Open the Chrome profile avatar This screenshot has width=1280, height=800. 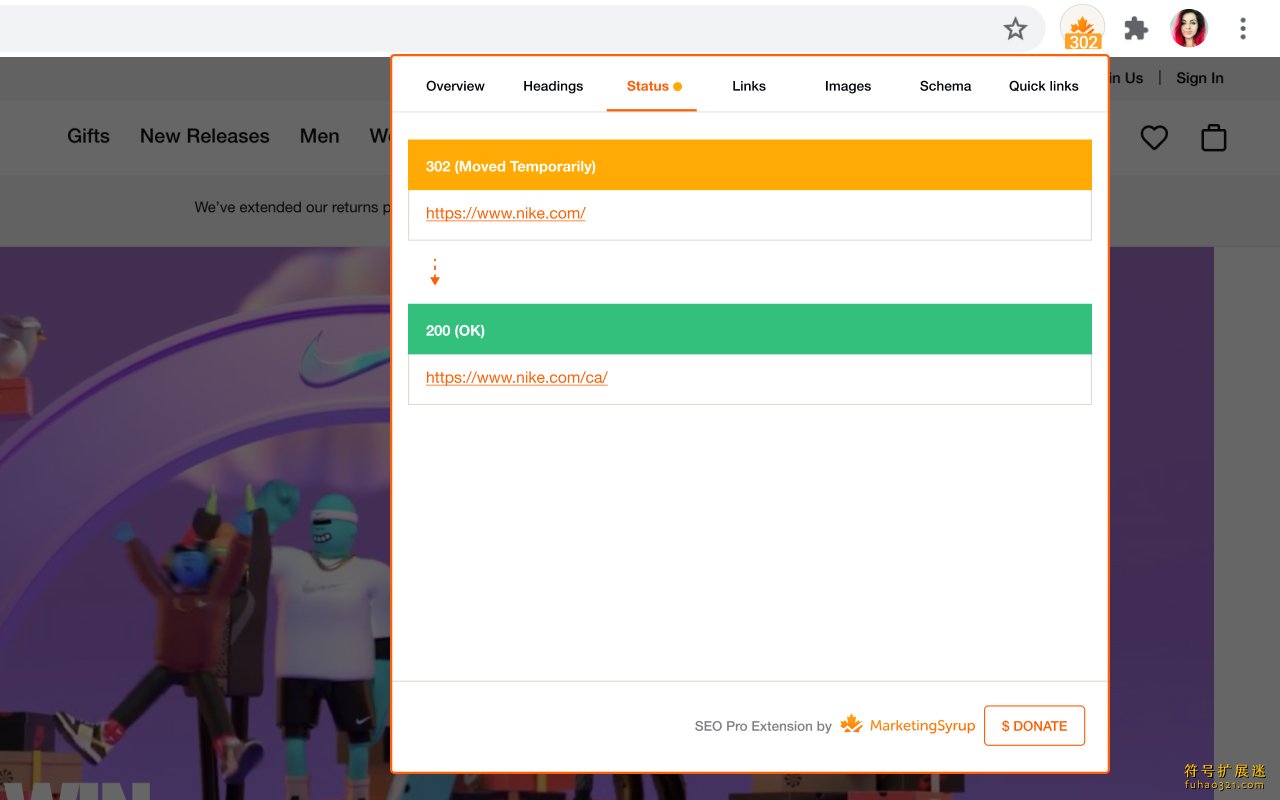pyautogui.click(x=1189, y=28)
